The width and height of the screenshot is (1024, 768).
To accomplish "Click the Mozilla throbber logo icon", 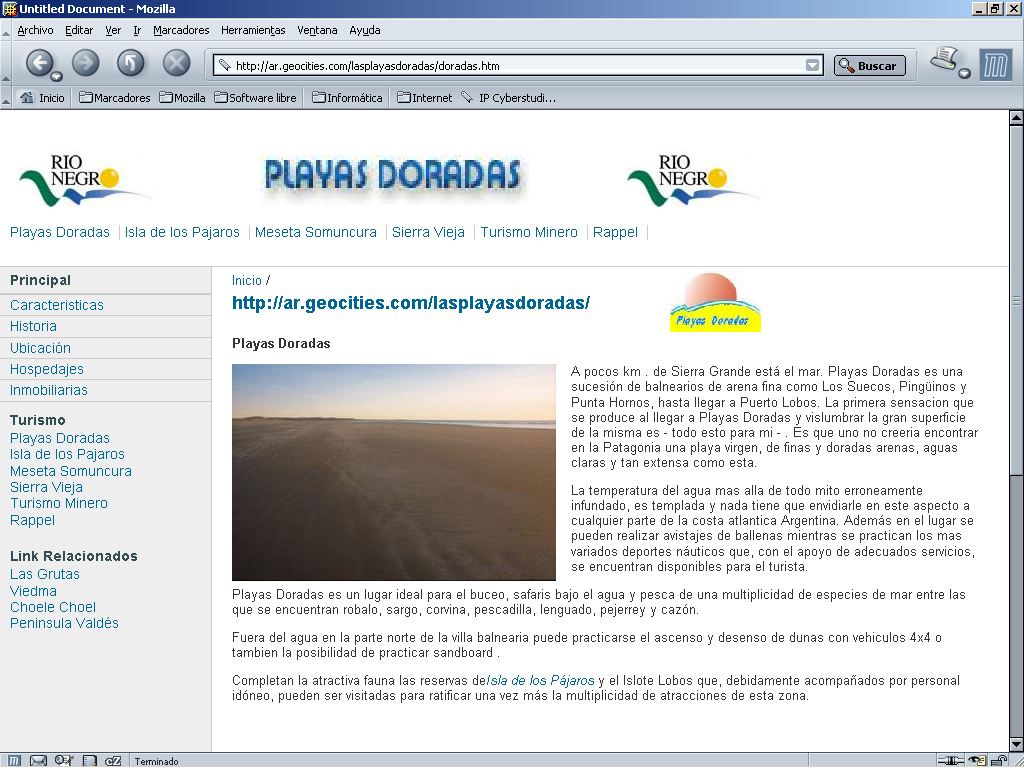I will (995, 65).
